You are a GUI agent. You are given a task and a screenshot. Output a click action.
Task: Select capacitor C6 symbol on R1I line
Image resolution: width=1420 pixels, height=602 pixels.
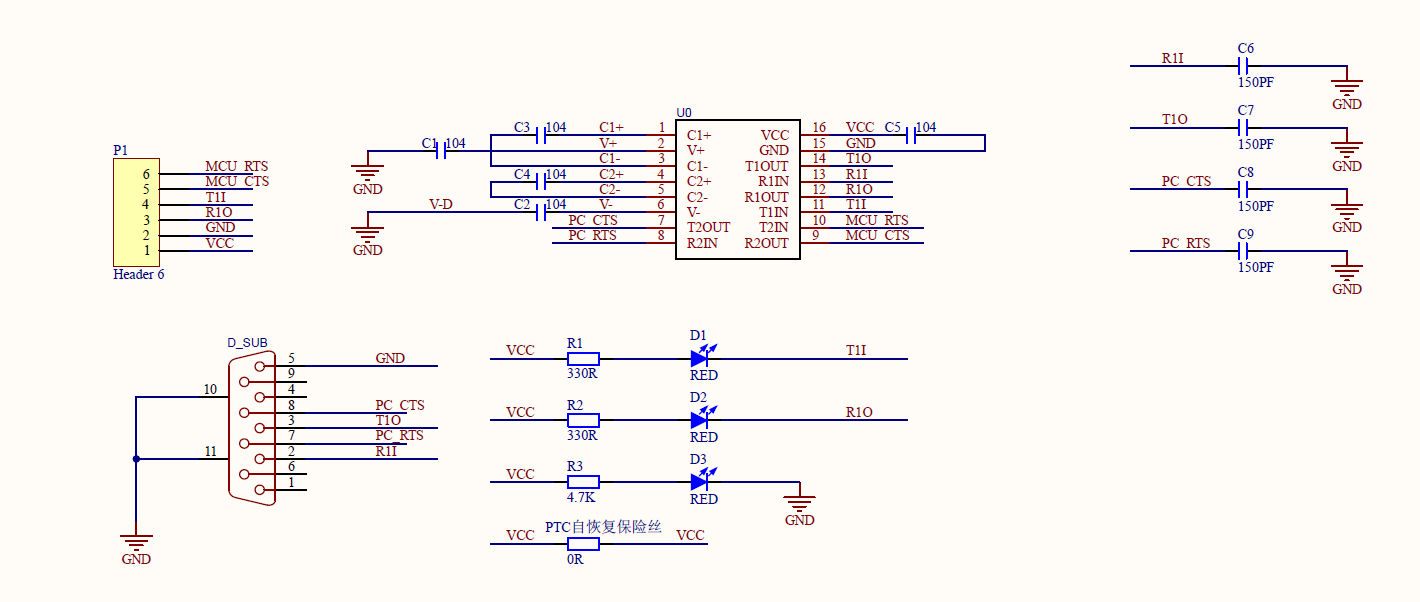1243,66
